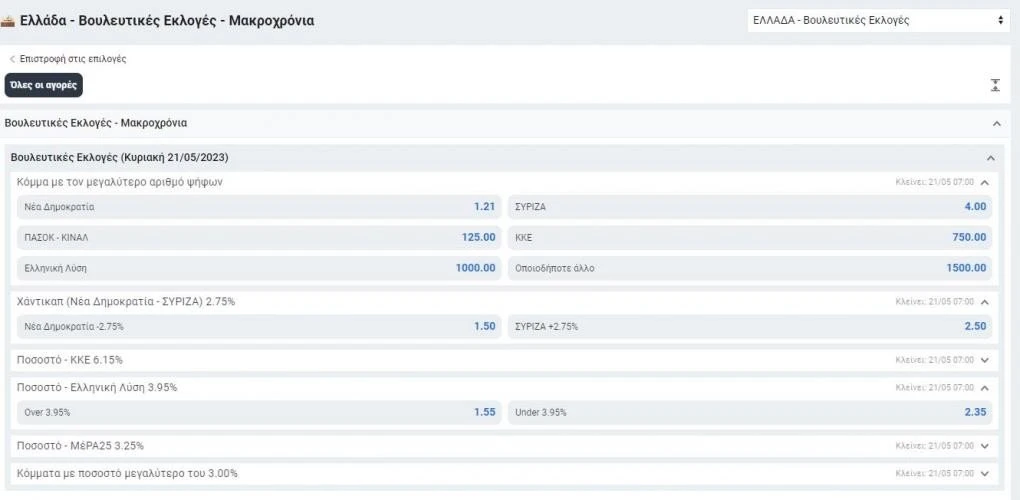Collapse Βουλευτικές Εκλογές (Κυριακή 21/05/2023) group

(x=990, y=158)
